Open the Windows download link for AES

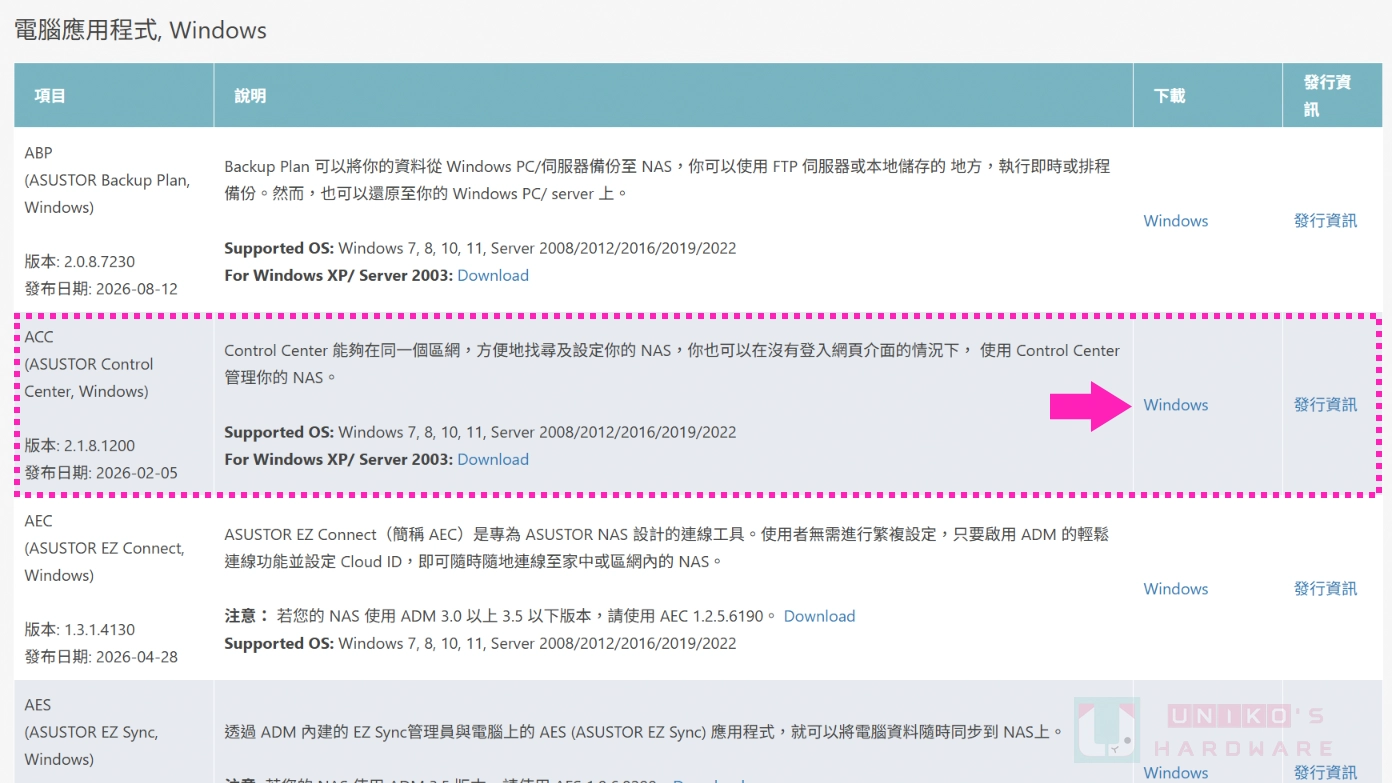pyautogui.click(x=1175, y=773)
